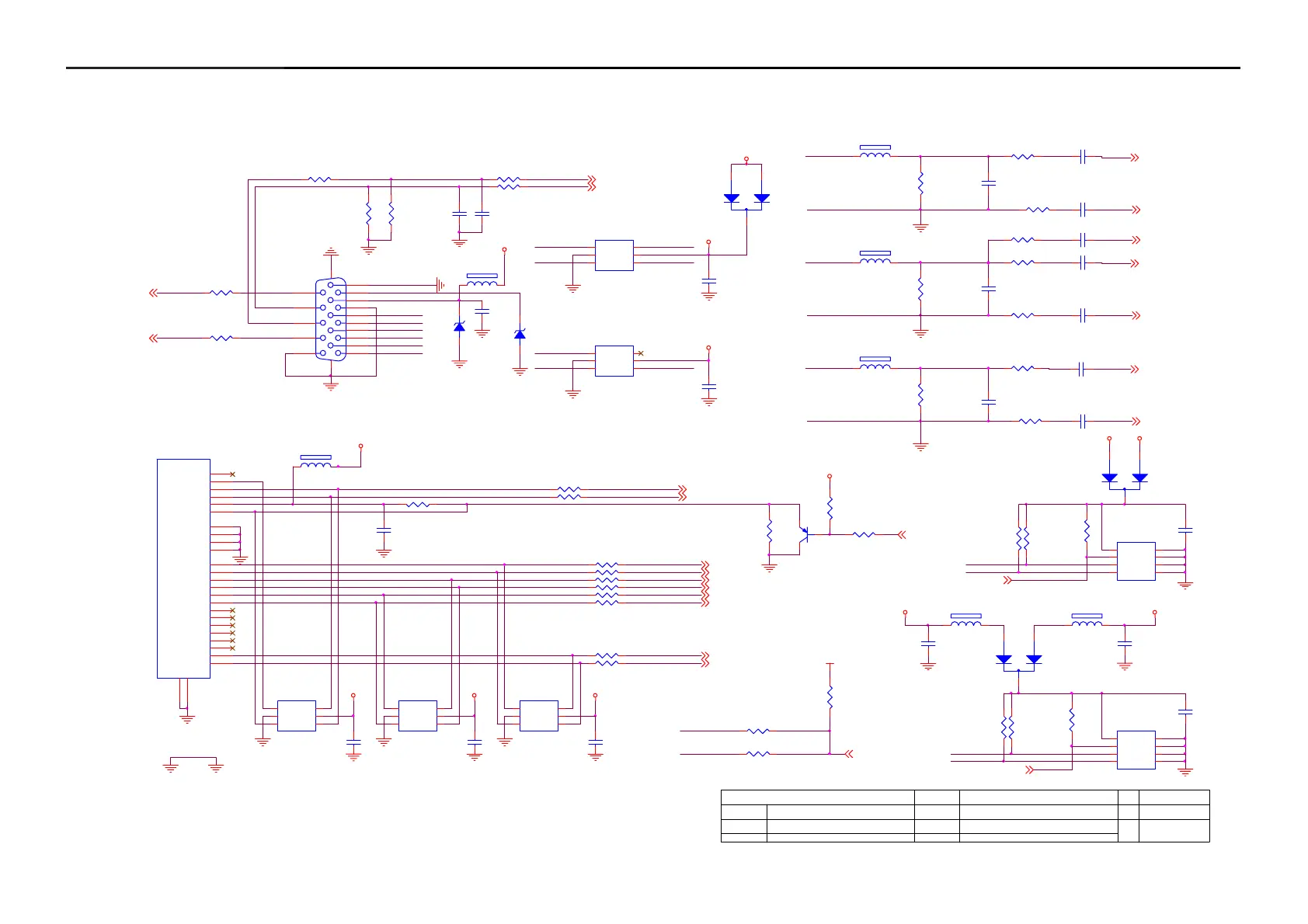
Task: Select the inductor above the large connector block
Action: coord(315,463)
